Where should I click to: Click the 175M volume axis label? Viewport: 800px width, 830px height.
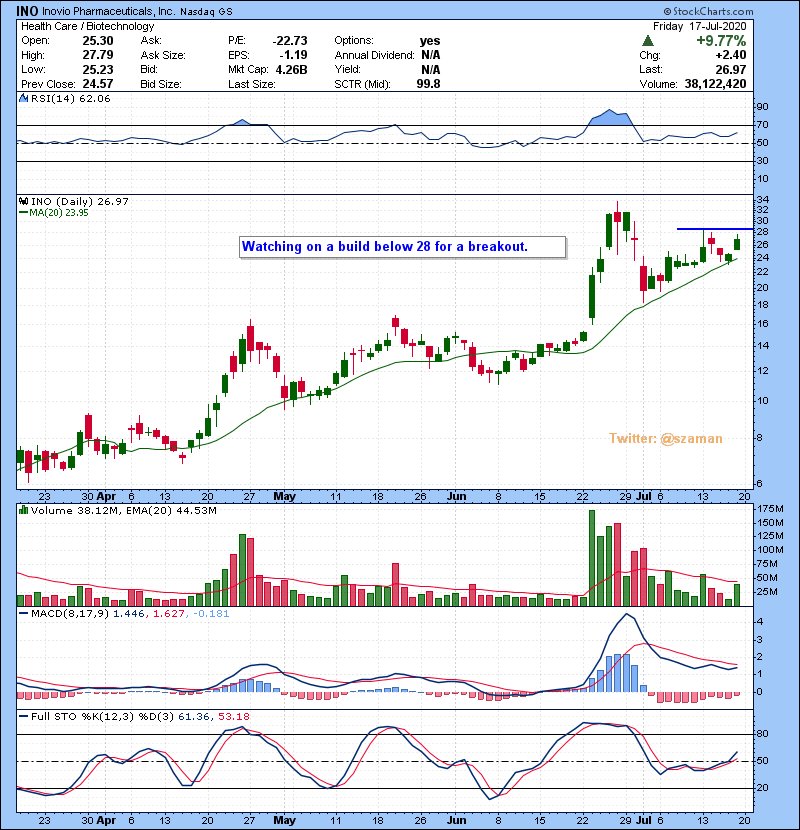point(770,509)
